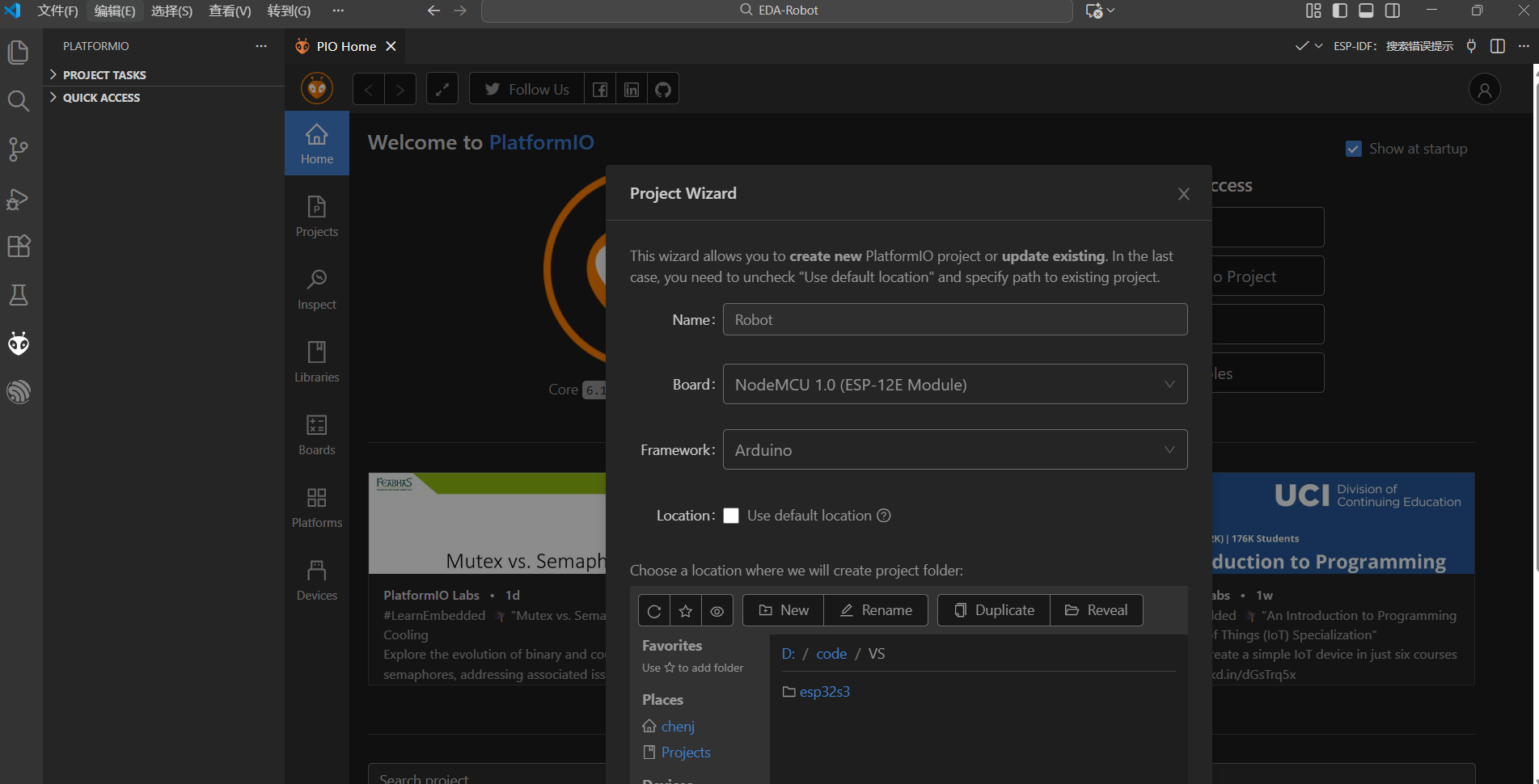1539x784 pixels.
Task: Open the Extensions view
Action: 18,247
